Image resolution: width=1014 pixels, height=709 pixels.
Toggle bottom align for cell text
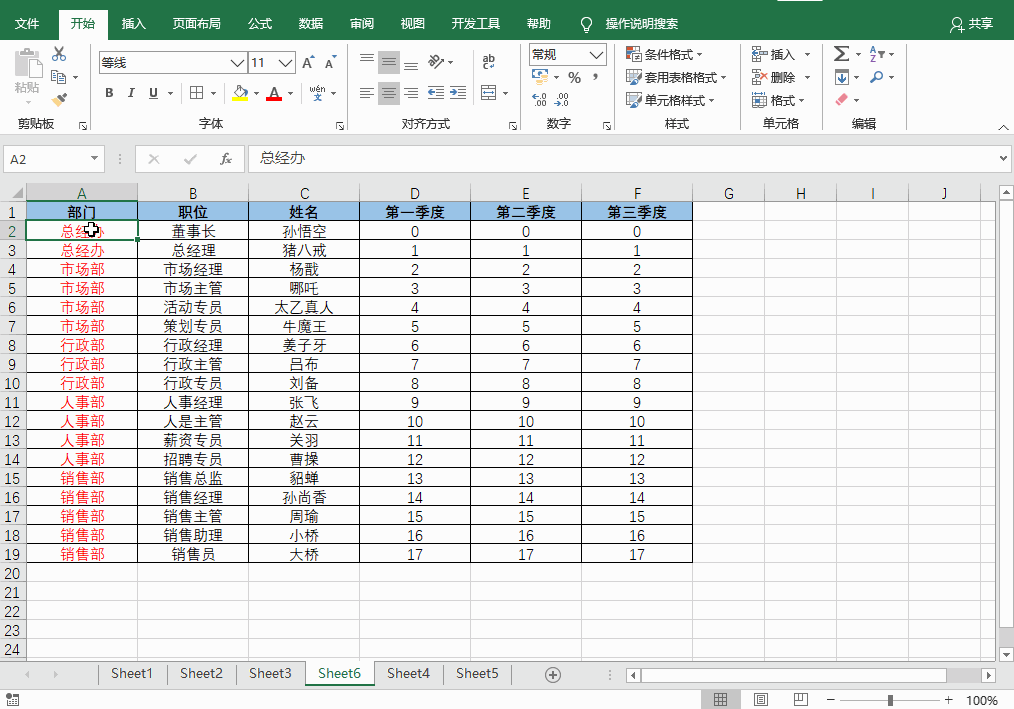pos(411,62)
